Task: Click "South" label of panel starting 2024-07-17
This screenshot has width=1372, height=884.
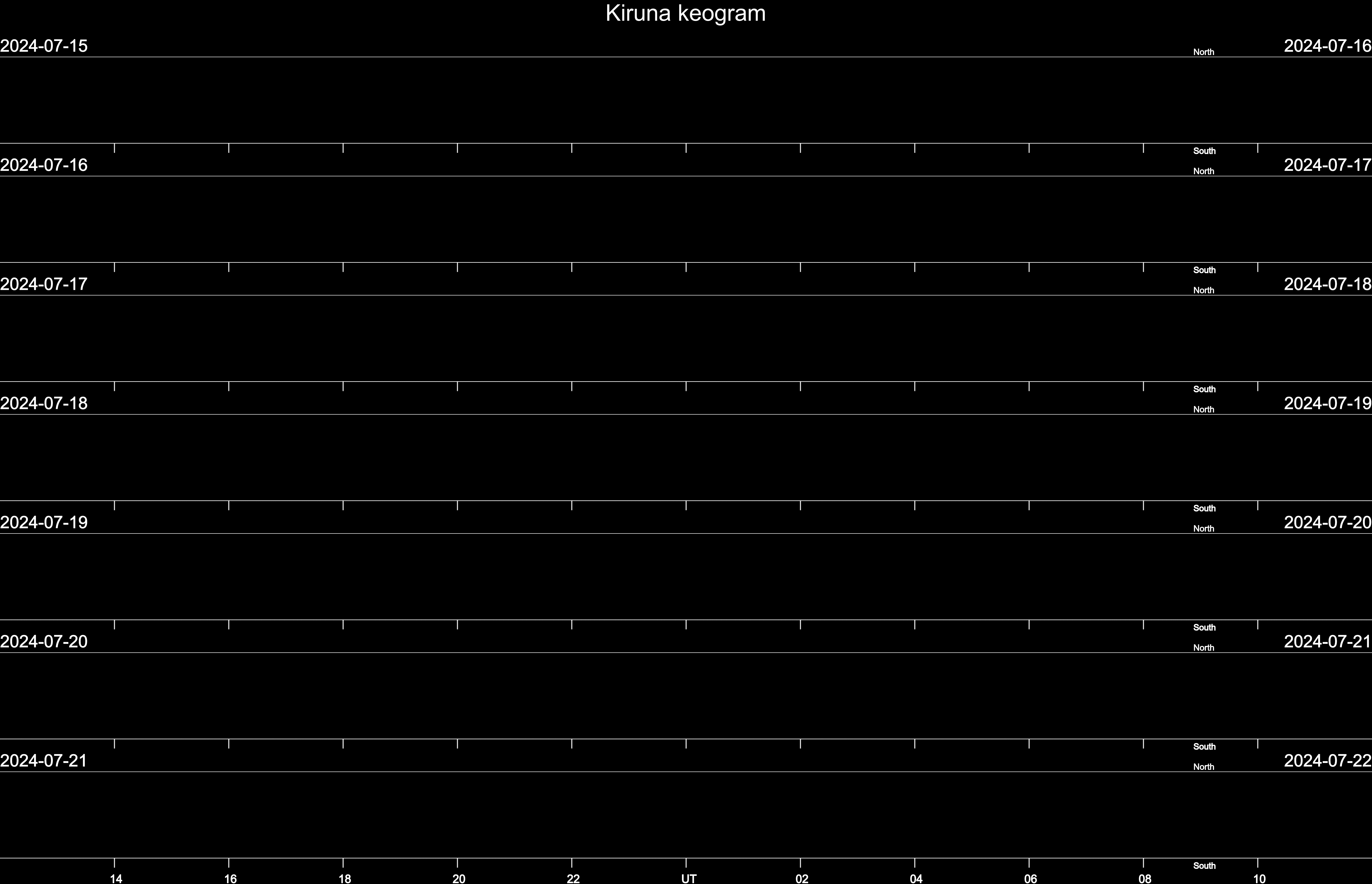Action: point(1205,389)
